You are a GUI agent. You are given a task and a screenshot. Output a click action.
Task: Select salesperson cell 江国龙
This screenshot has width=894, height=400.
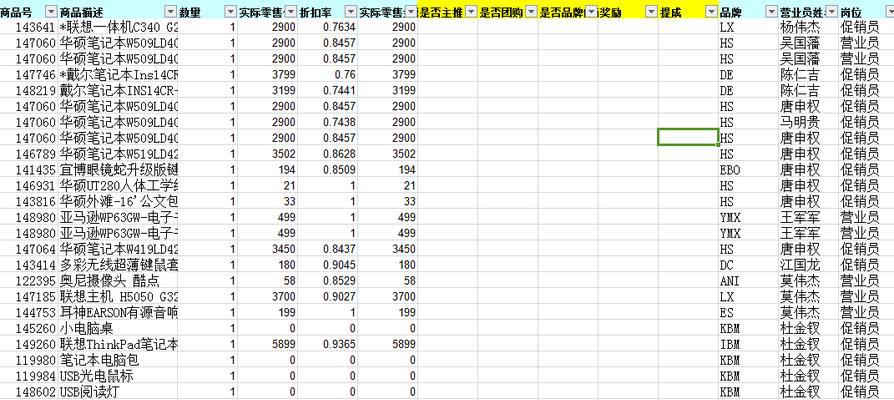tap(808, 265)
